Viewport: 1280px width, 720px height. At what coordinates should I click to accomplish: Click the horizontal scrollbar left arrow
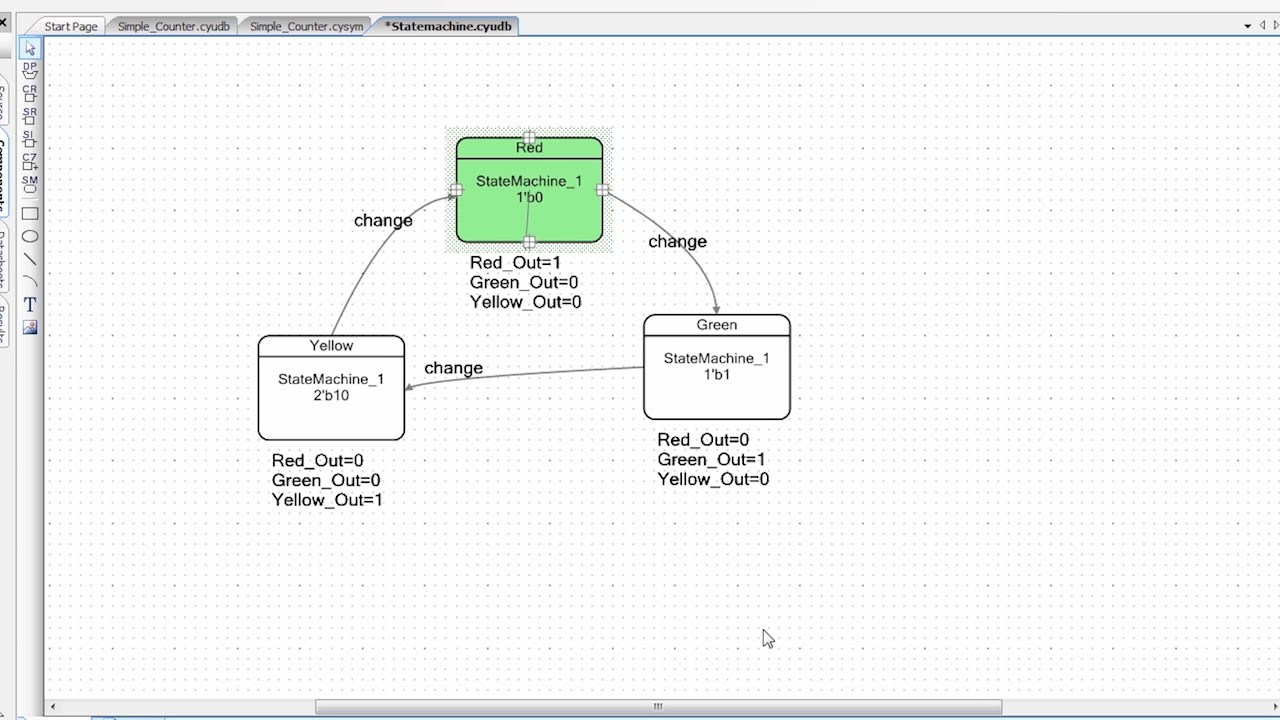(53, 707)
